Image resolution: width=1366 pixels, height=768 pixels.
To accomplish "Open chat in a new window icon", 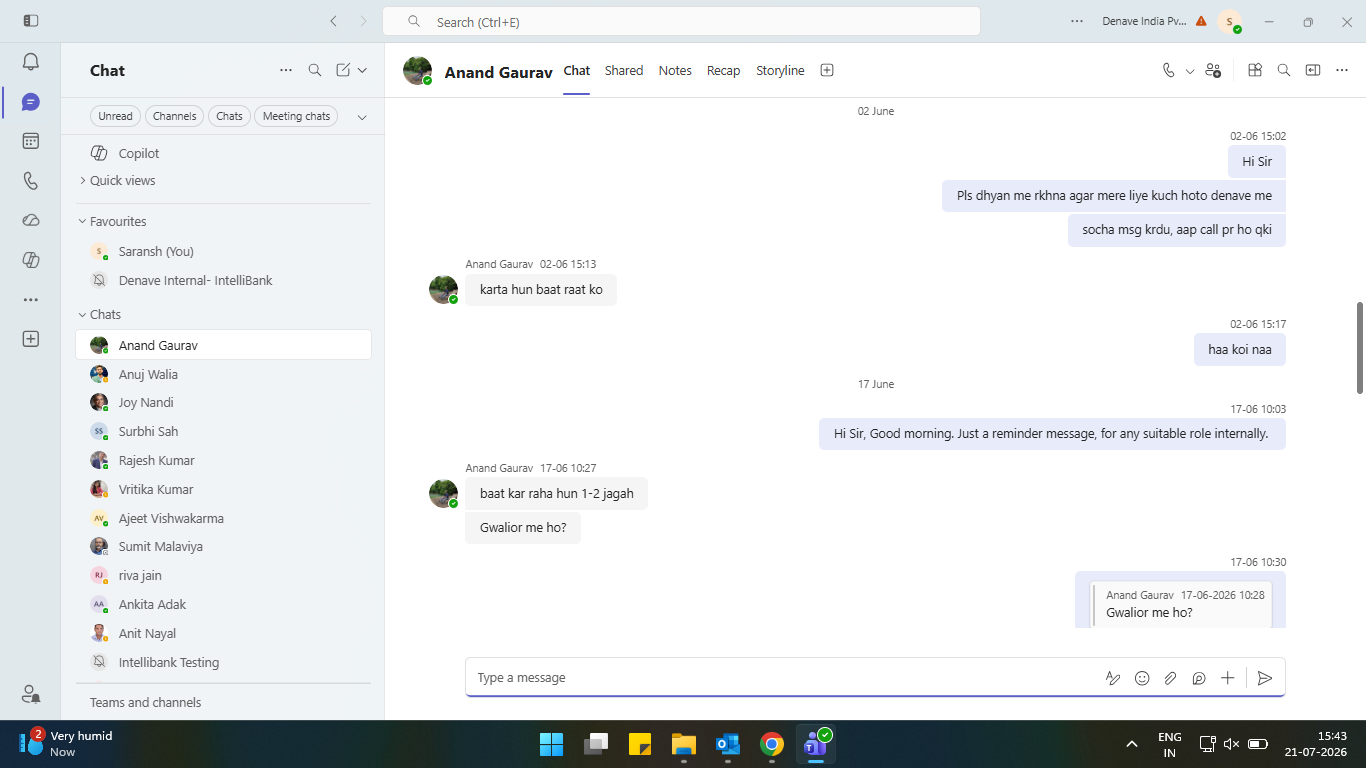I will [1313, 70].
